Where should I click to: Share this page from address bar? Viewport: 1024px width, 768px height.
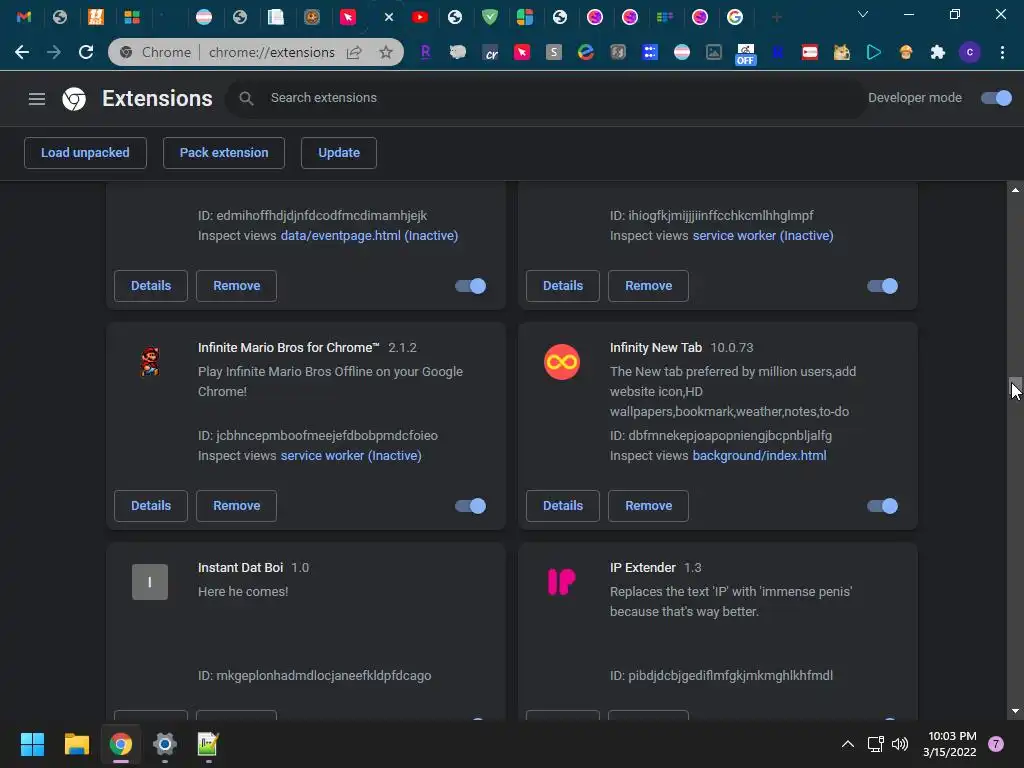[x=354, y=52]
